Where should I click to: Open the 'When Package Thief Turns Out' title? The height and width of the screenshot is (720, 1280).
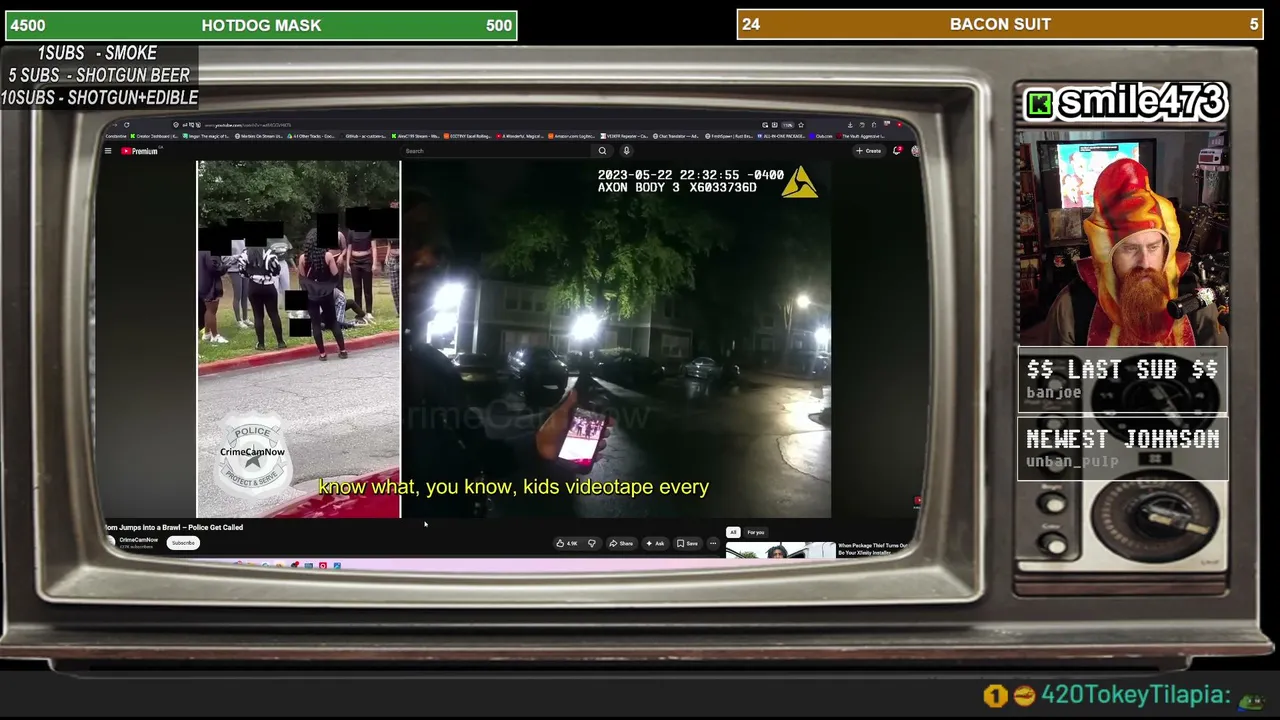[x=873, y=549]
